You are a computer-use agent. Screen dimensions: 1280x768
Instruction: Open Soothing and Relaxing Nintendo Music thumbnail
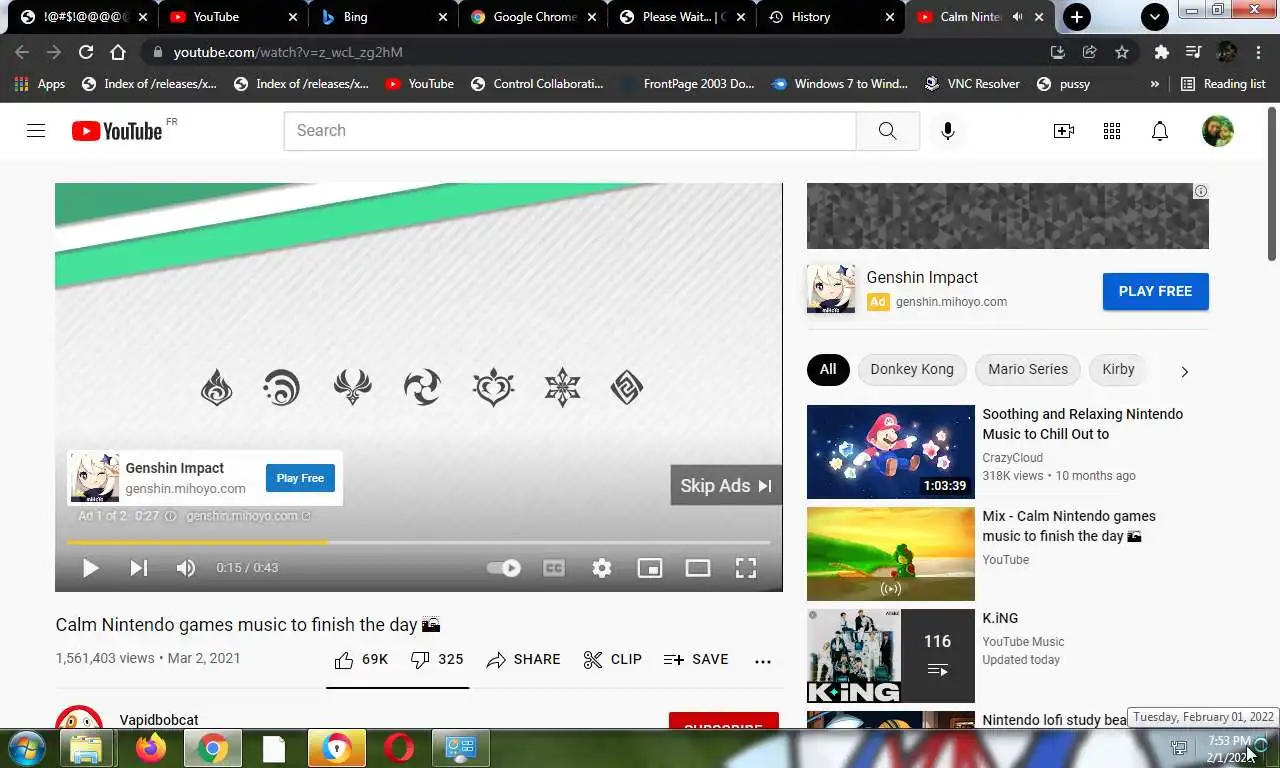pos(891,452)
